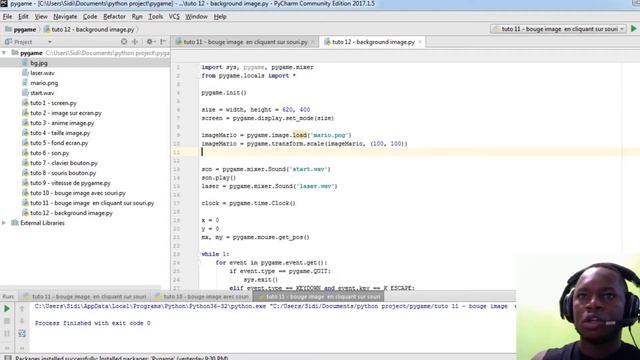The image size is (640, 360).
Task: Open the View menu
Action: click(41, 17)
